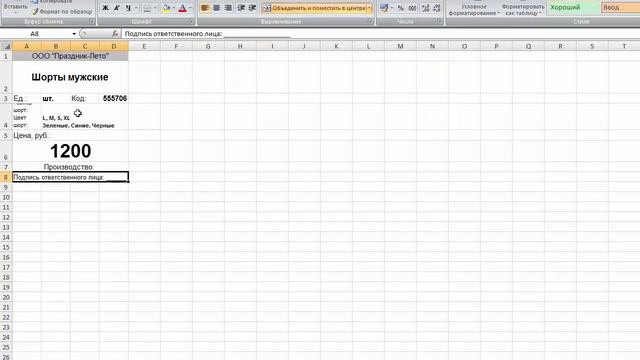Select column A header
Image resolution: width=640 pixels, height=360 pixels.
27,46
